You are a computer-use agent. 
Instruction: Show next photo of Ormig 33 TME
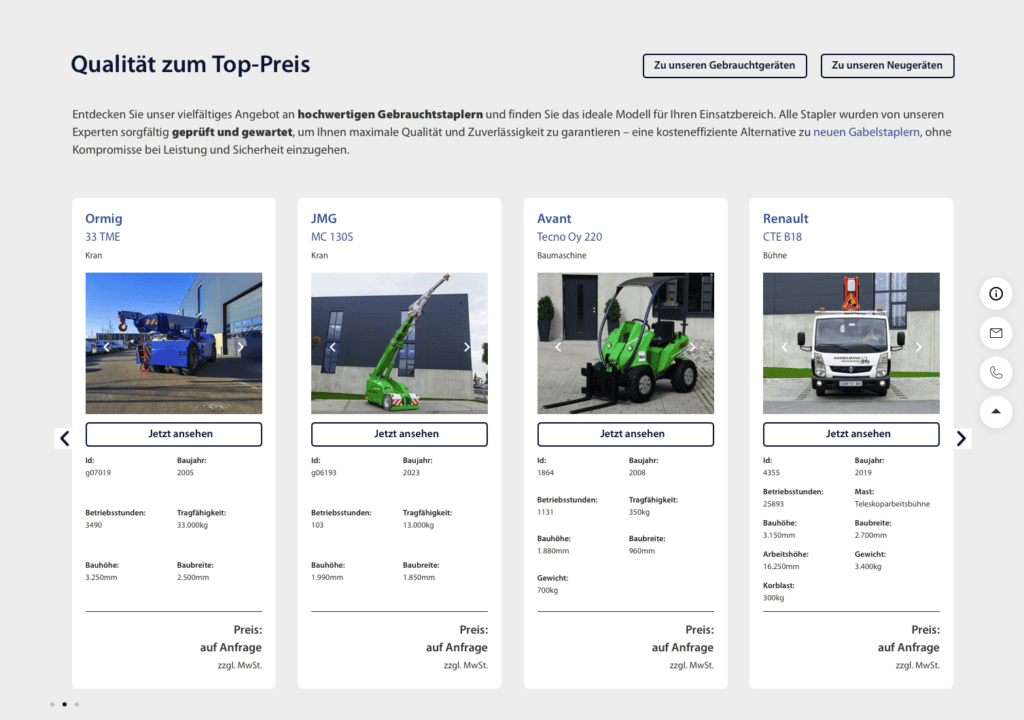pos(241,347)
